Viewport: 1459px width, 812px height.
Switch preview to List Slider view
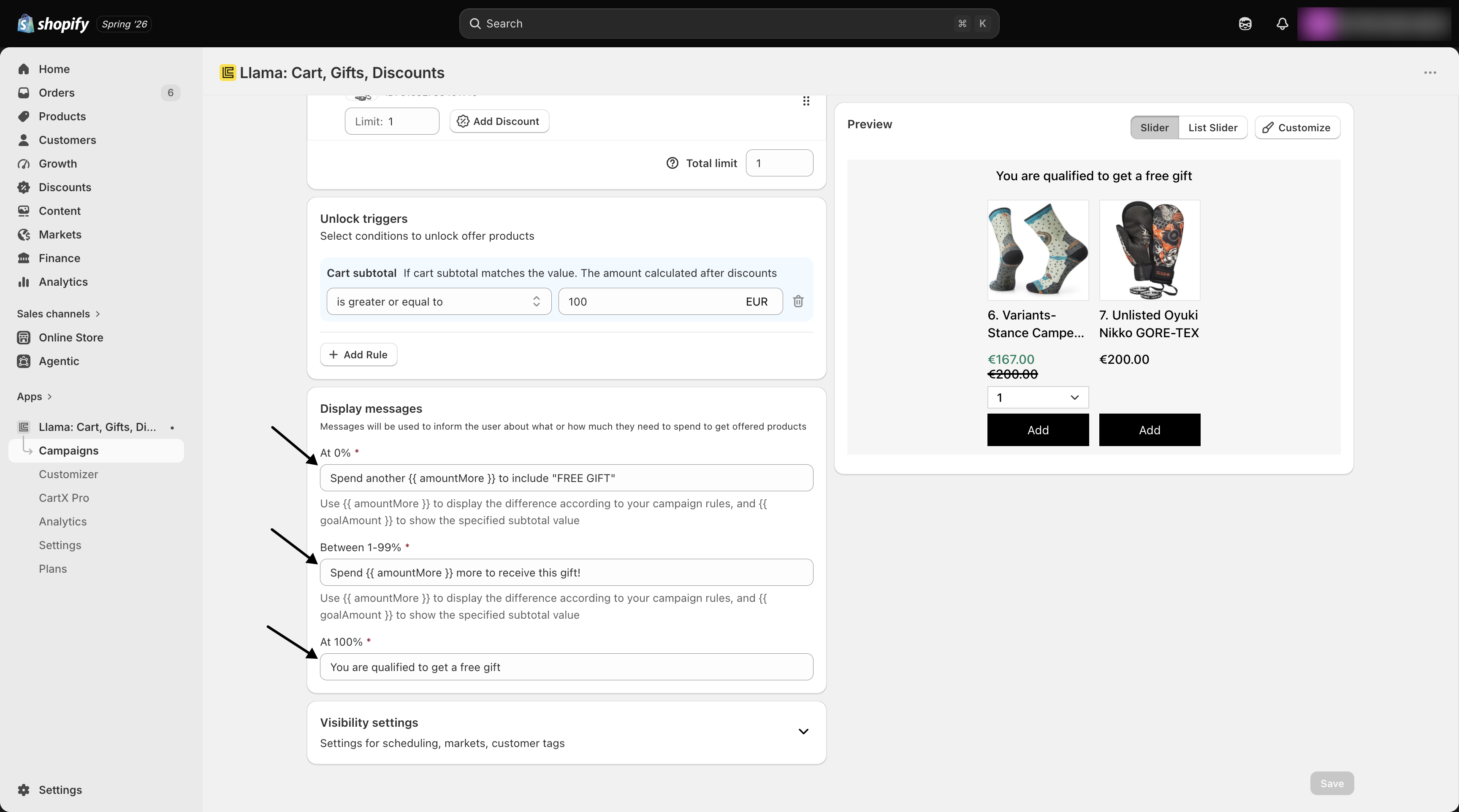(x=1212, y=127)
